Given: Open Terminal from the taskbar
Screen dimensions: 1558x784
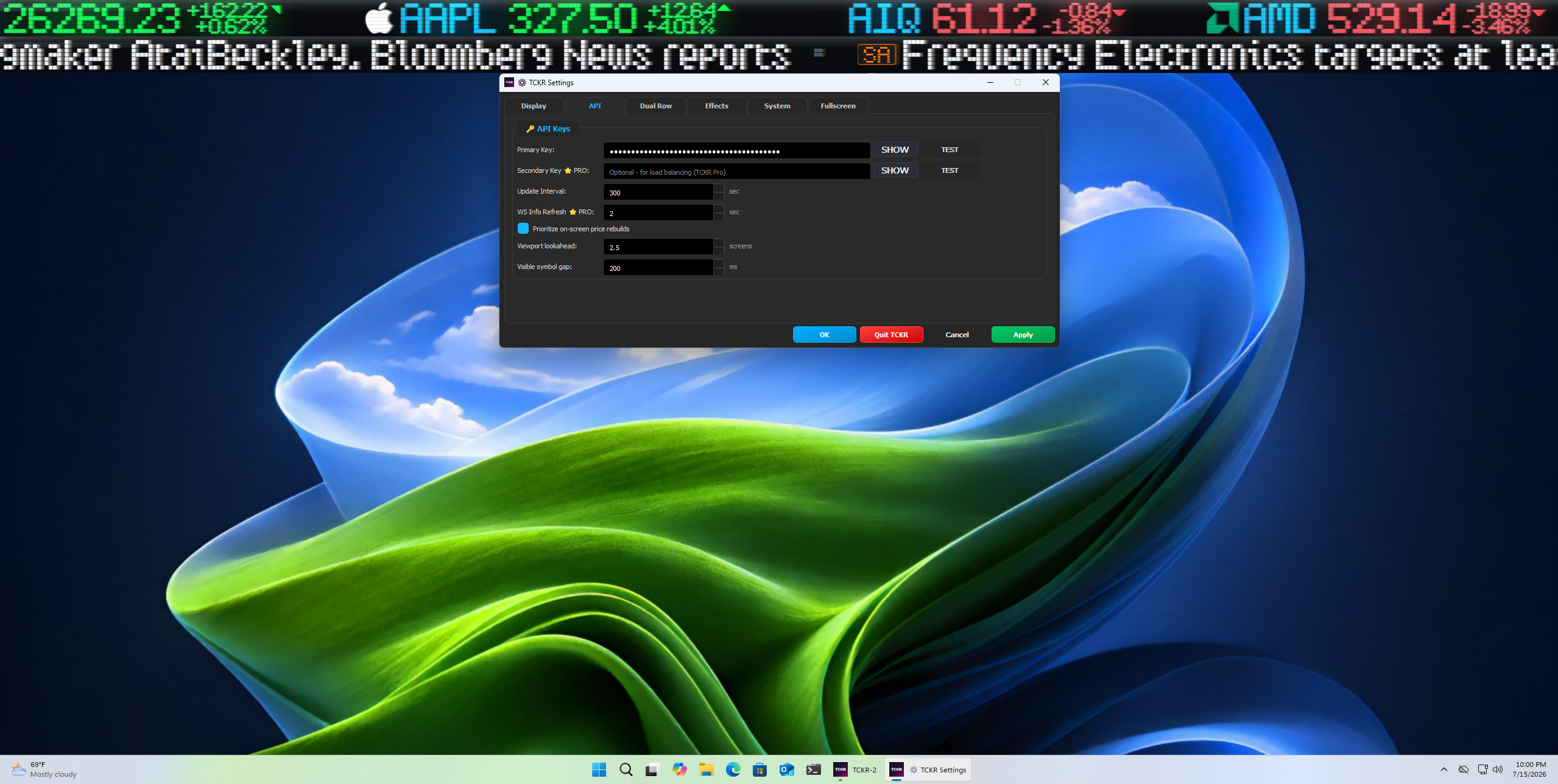Looking at the screenshot, I should (813, 769).
